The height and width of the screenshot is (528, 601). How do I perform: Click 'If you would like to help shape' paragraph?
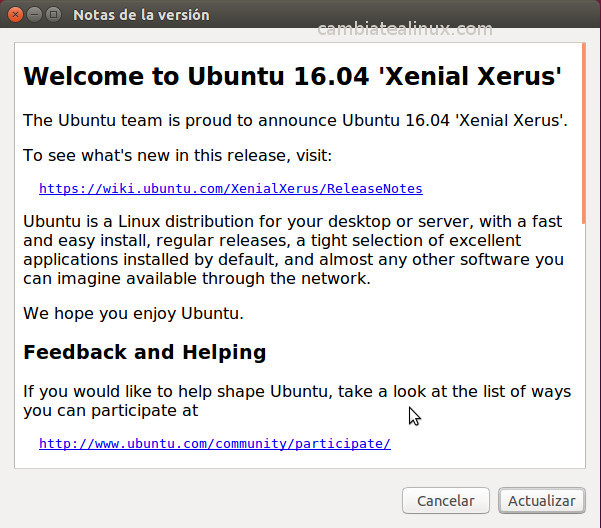tap(297, 401)
